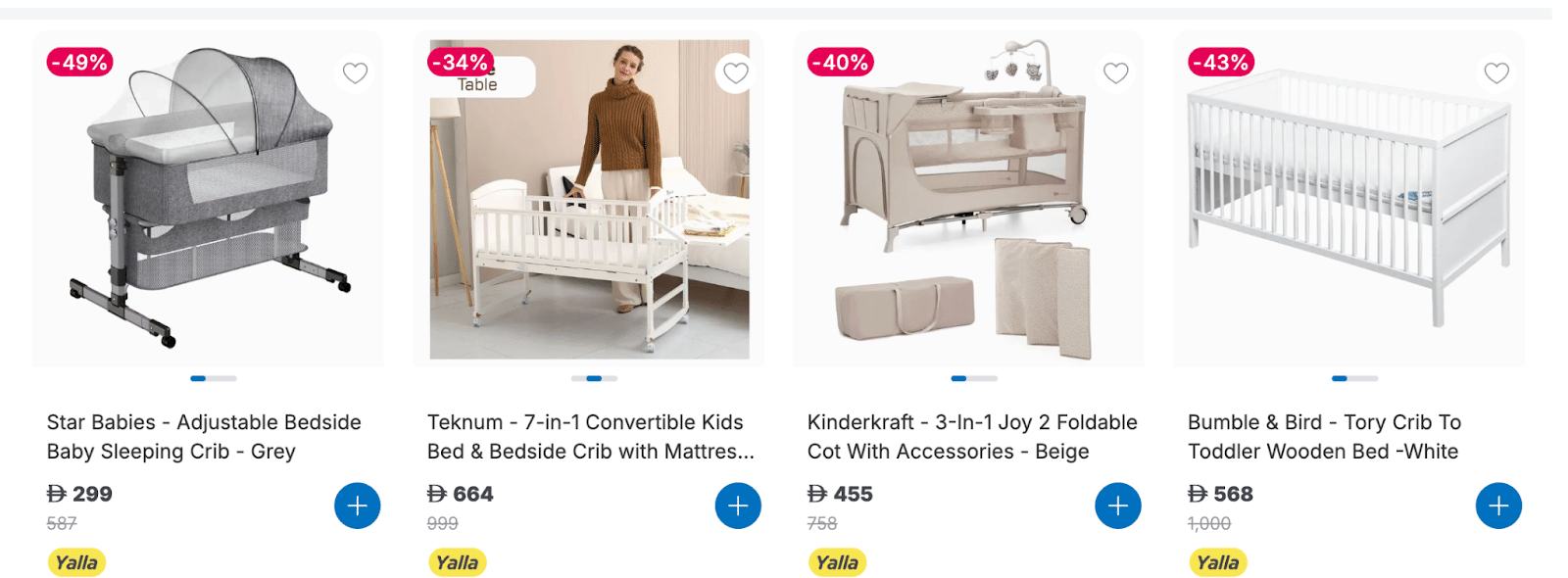The image size is (1568, 578).
Task: Open Teknum 7-in-1 Convertible Kids Bed title
Action: click(591, 437)
